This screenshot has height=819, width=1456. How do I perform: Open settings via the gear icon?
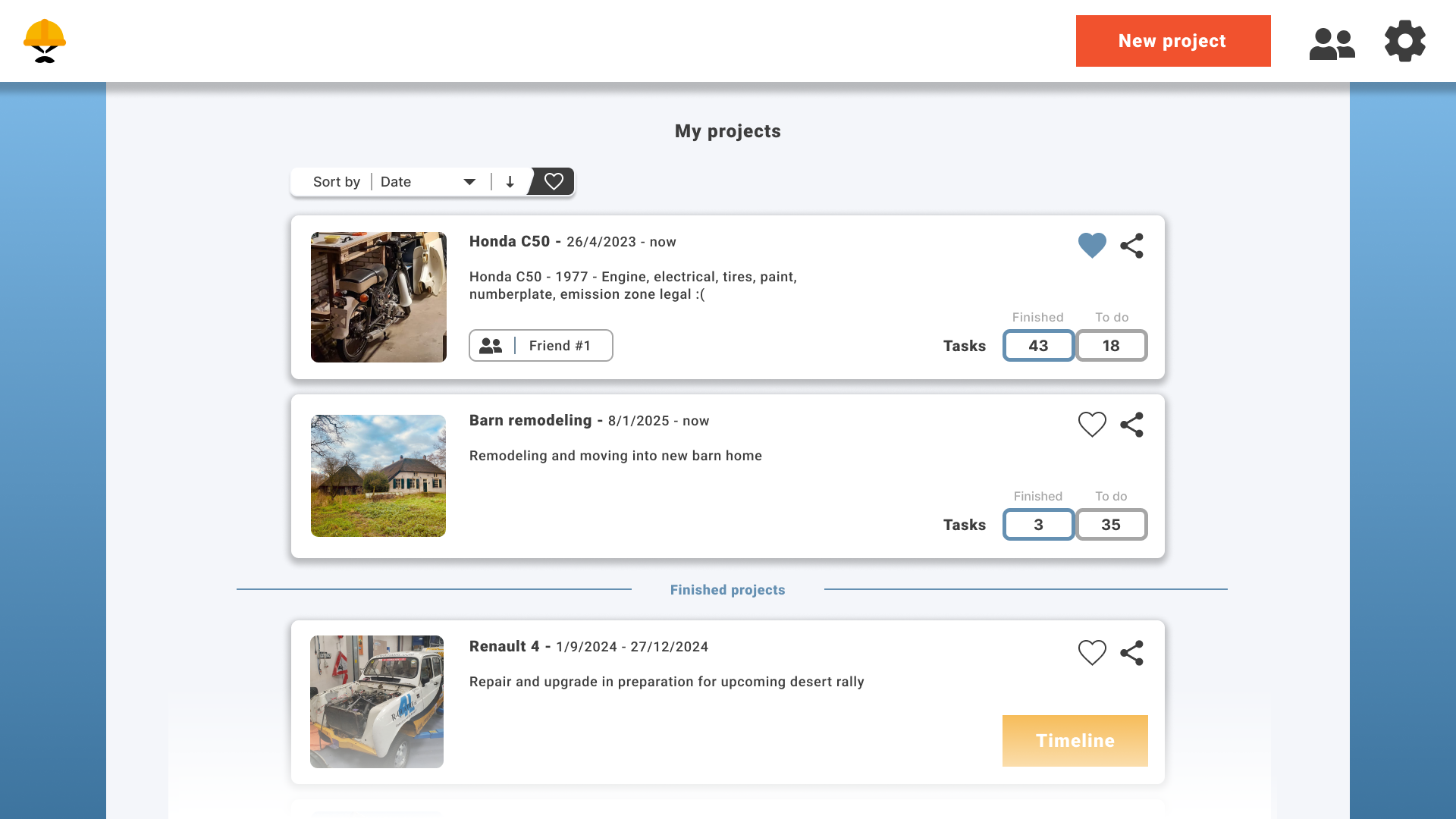[1404, 41]
